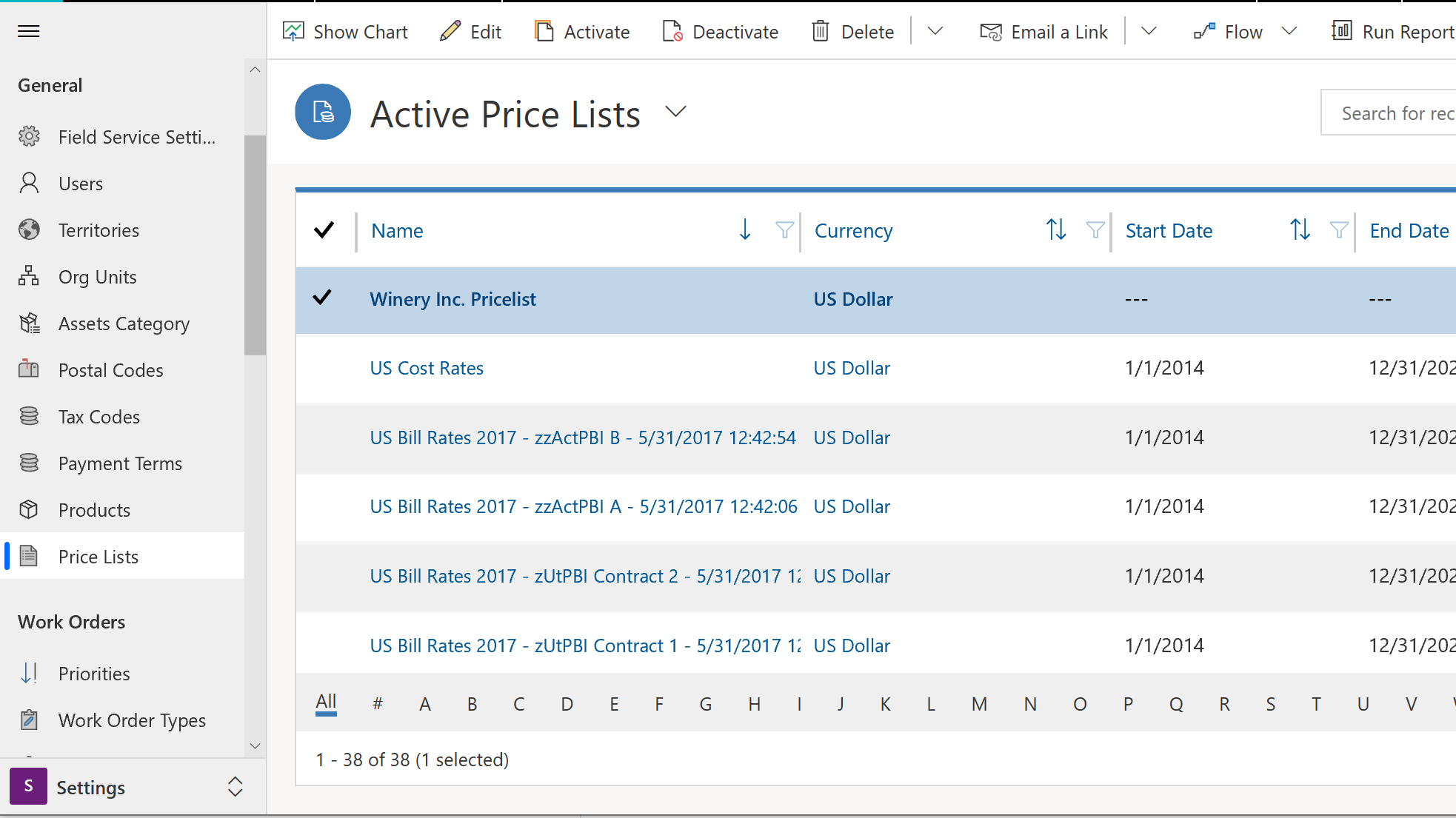Click the Priorities sort icon
1456x818 pixels.
pyautogui.click(x=29, y=673)
